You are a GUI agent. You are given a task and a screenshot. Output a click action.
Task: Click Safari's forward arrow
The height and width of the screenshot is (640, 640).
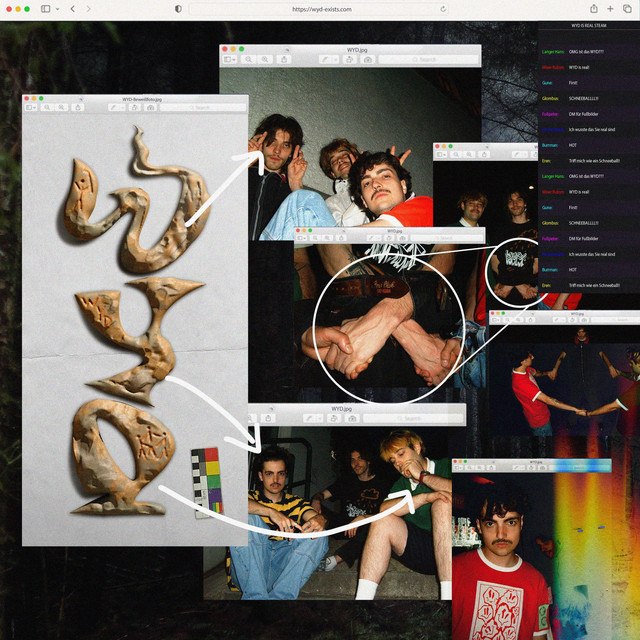click(x=88, y=8)
